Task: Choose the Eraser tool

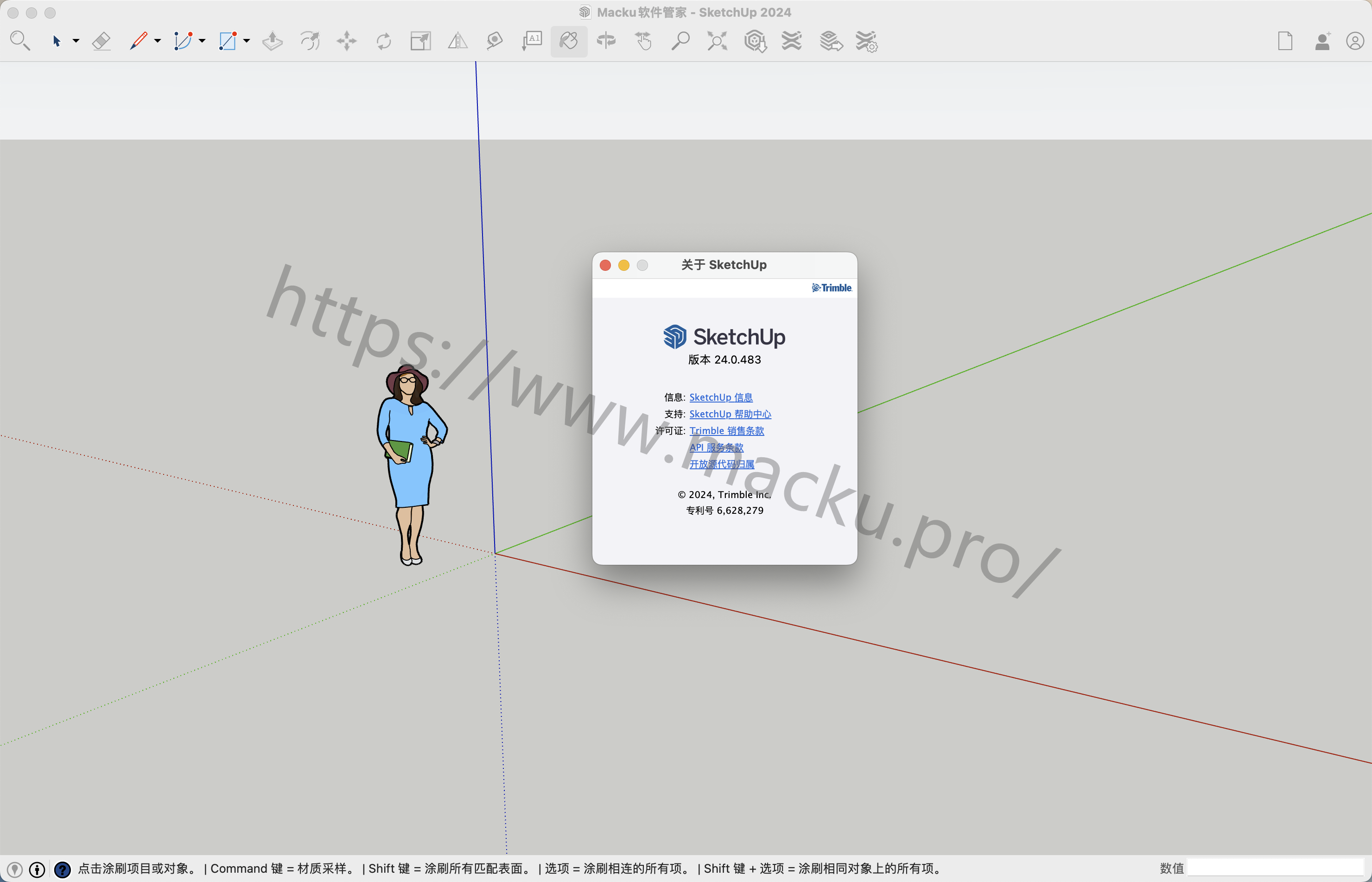Action: pos(102,41)
